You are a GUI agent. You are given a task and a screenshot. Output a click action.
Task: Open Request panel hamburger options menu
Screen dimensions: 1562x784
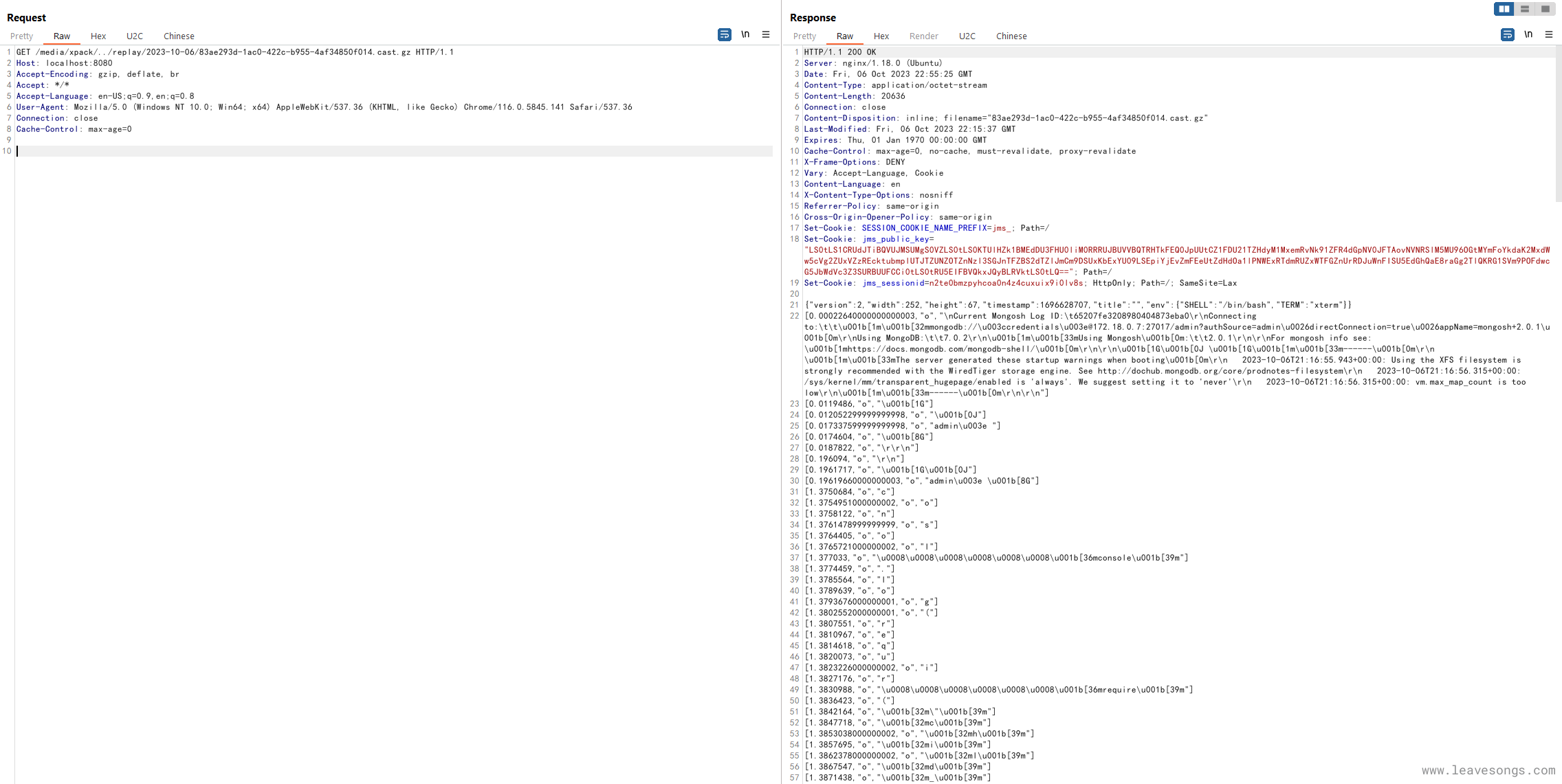[x=766, y=34]
